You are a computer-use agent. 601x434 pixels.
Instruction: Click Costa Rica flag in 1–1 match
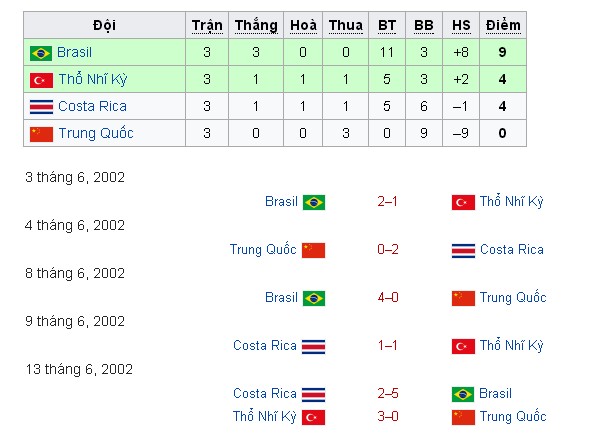click(313, 347)
